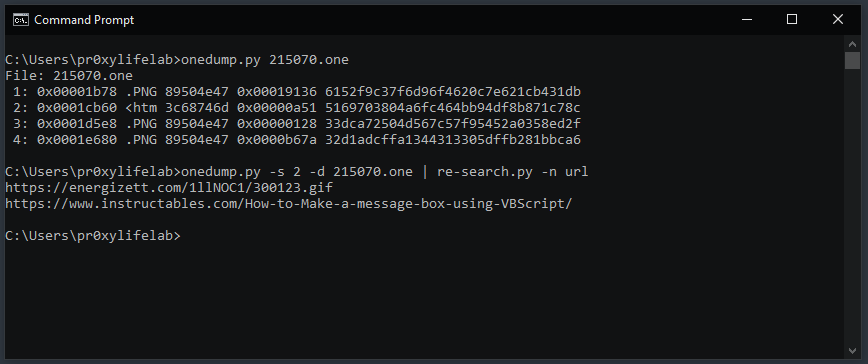Click the vertical scrollbar thumb
This screenshot has height=364, width=868.
pyautogui.click(x=852, y=61)
